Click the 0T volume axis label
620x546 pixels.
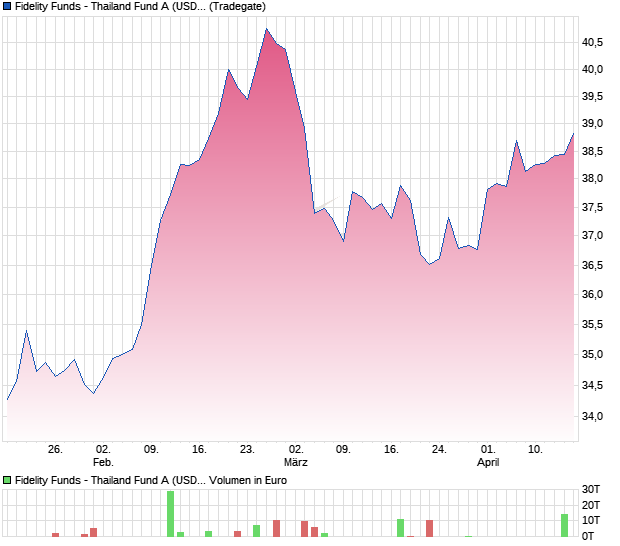(x=588, y=536)
